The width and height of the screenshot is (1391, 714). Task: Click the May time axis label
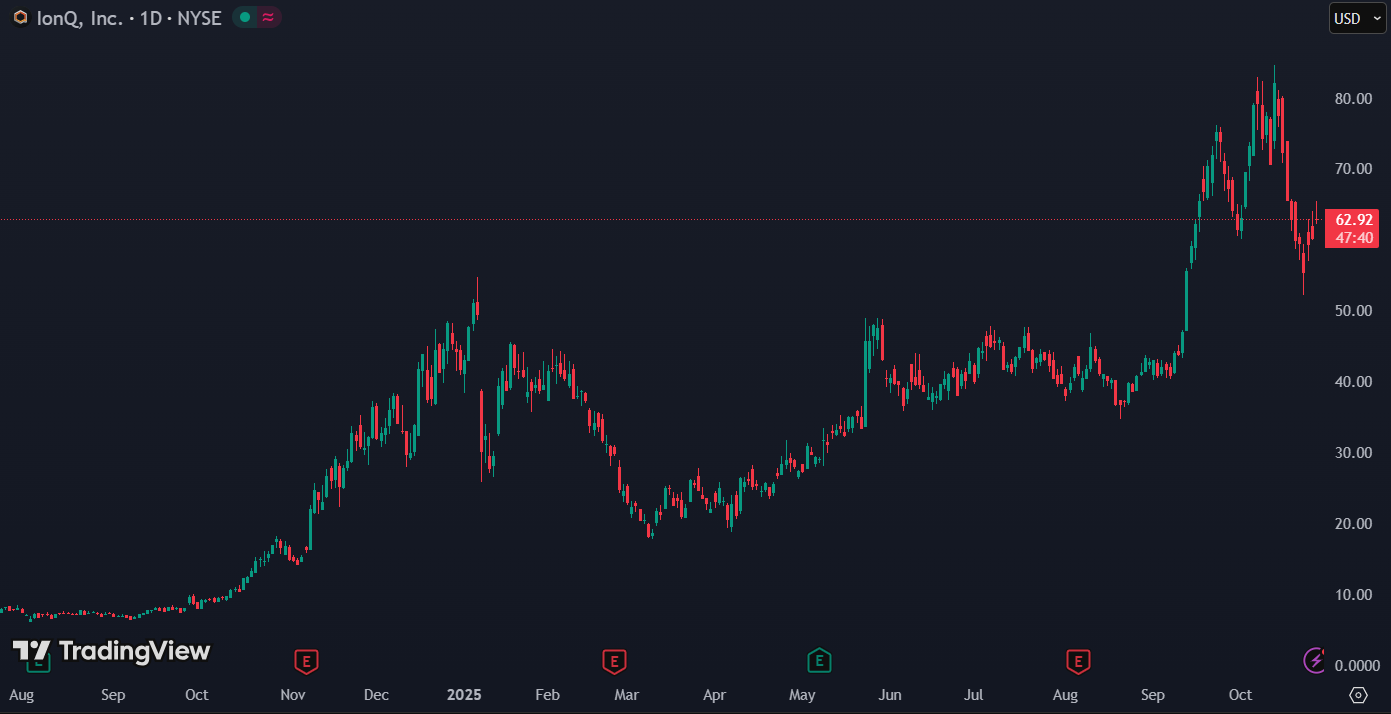[802, 695]
